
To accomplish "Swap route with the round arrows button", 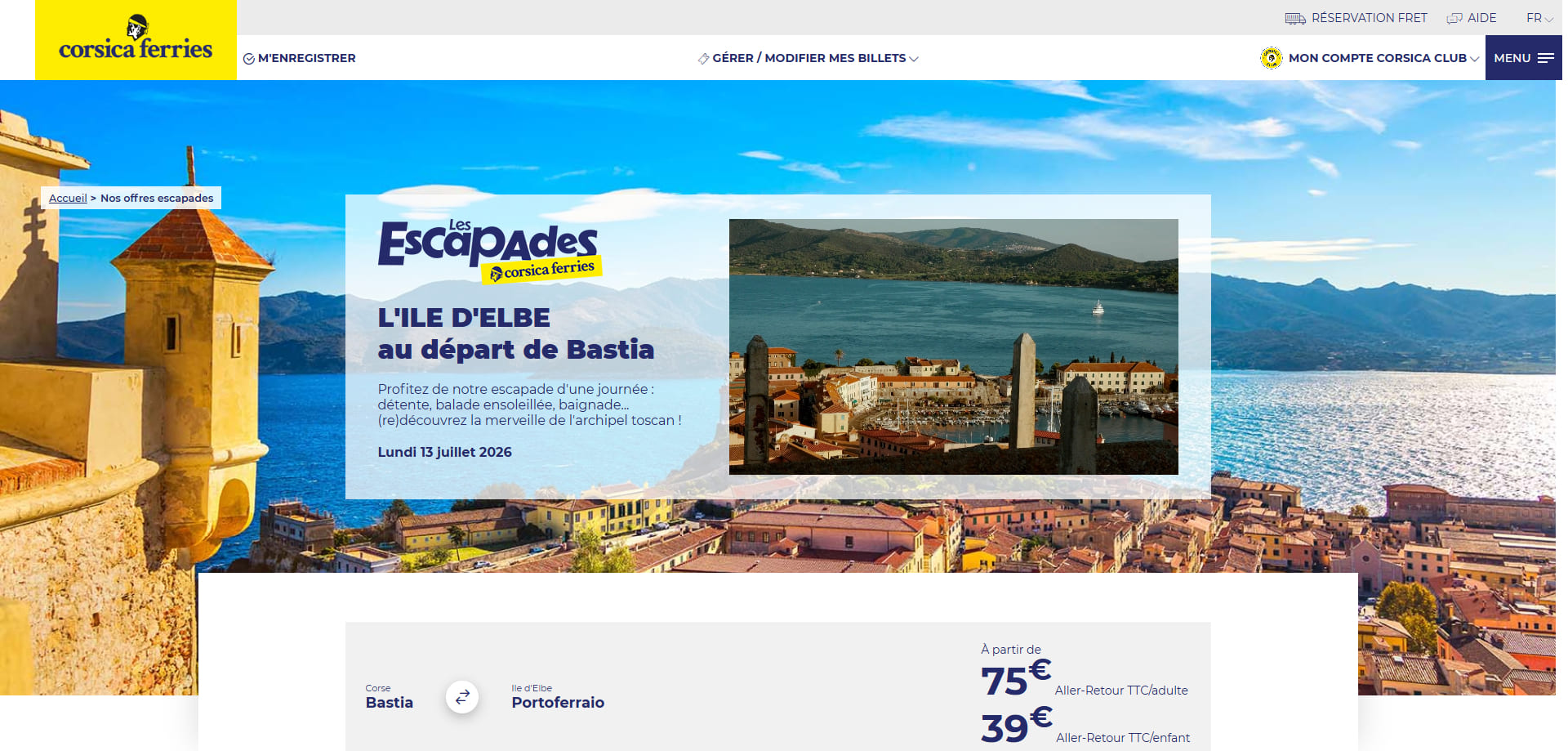I will click(x=462, y=696).
